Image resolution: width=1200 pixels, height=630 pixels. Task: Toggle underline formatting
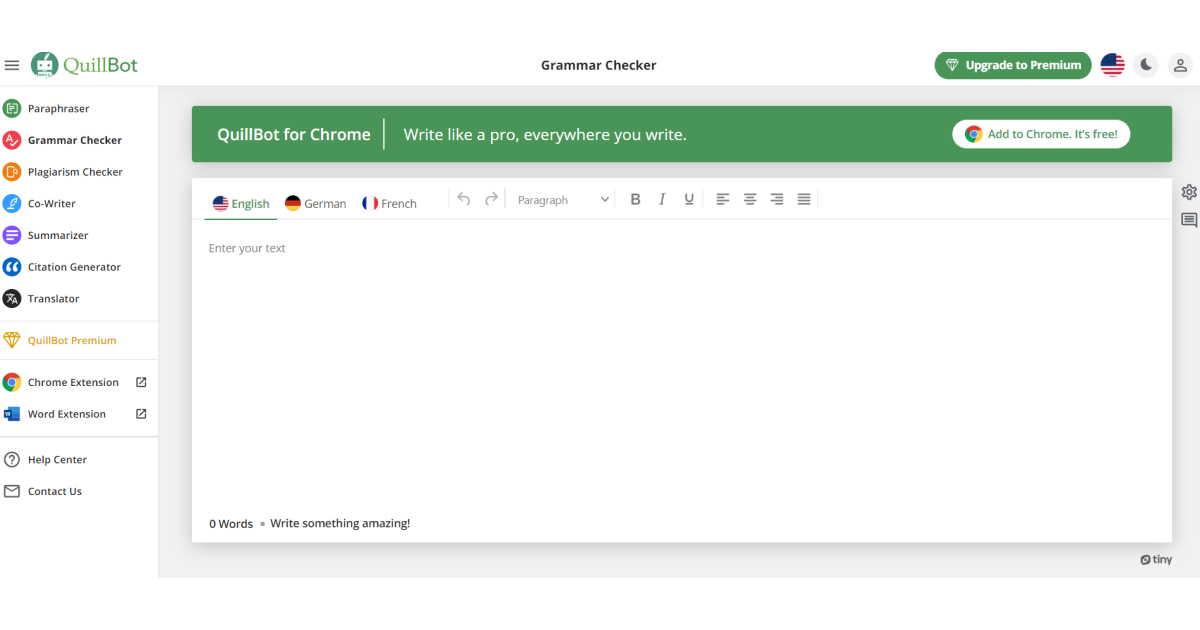click(x=689, y=199)
